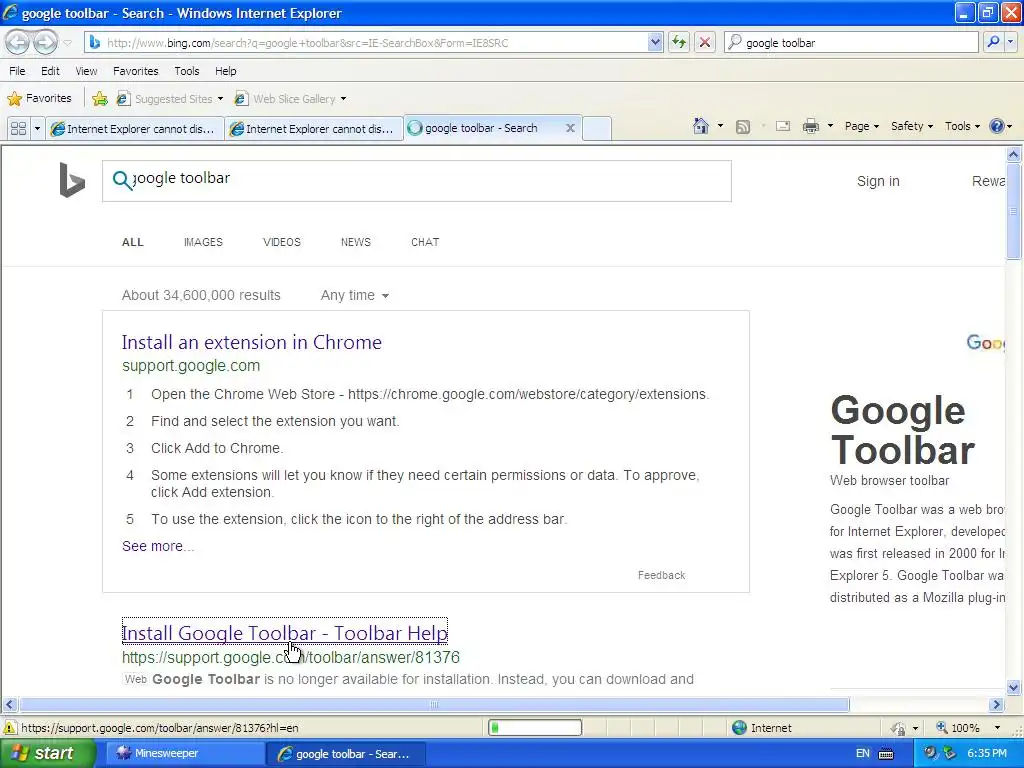The height and width of the screenshot is (768, 1024).
Task: Click the horizontal scrollbar right arrow
Action: tap(996, 705)
